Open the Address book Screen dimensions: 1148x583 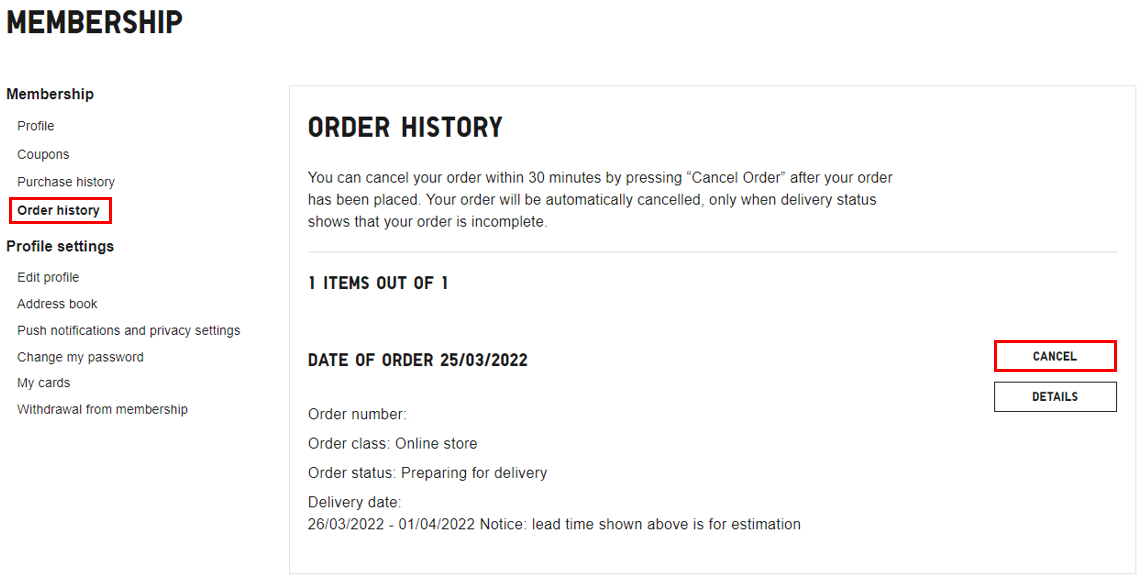[57, 304]
